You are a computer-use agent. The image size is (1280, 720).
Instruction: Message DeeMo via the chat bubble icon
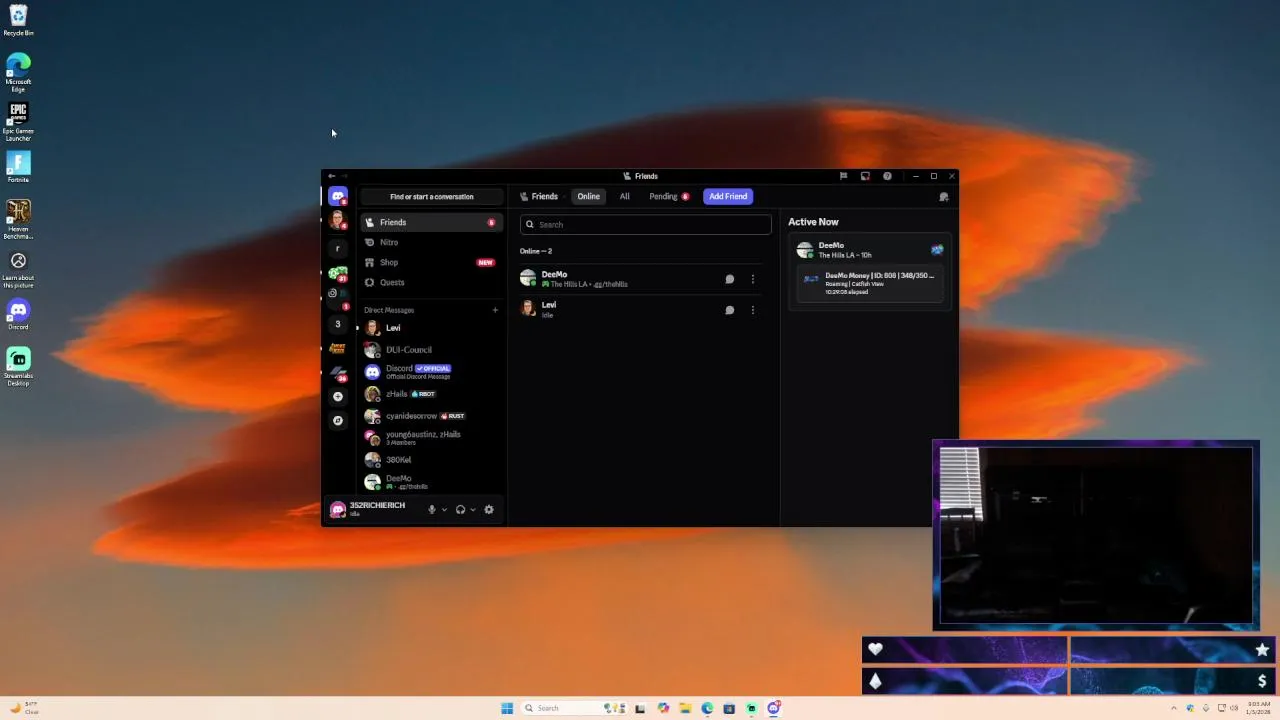[x=729, y=279]
